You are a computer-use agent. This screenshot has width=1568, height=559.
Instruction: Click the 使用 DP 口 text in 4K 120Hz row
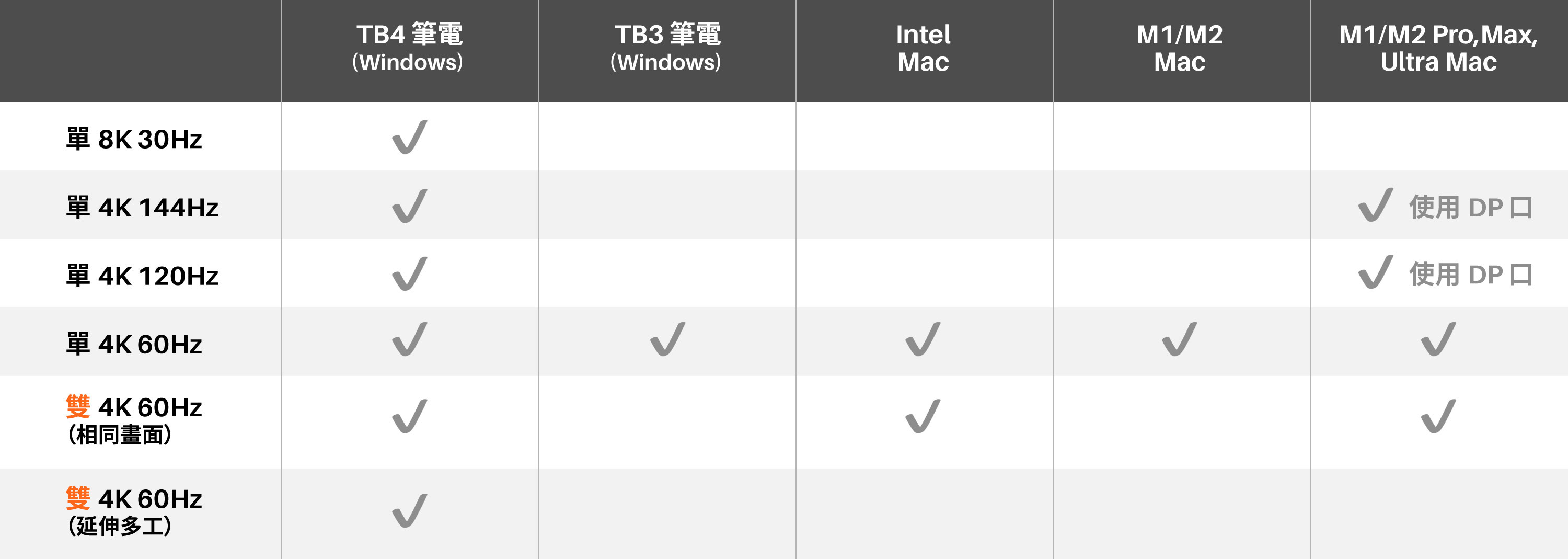click(x=1470, y=275)
